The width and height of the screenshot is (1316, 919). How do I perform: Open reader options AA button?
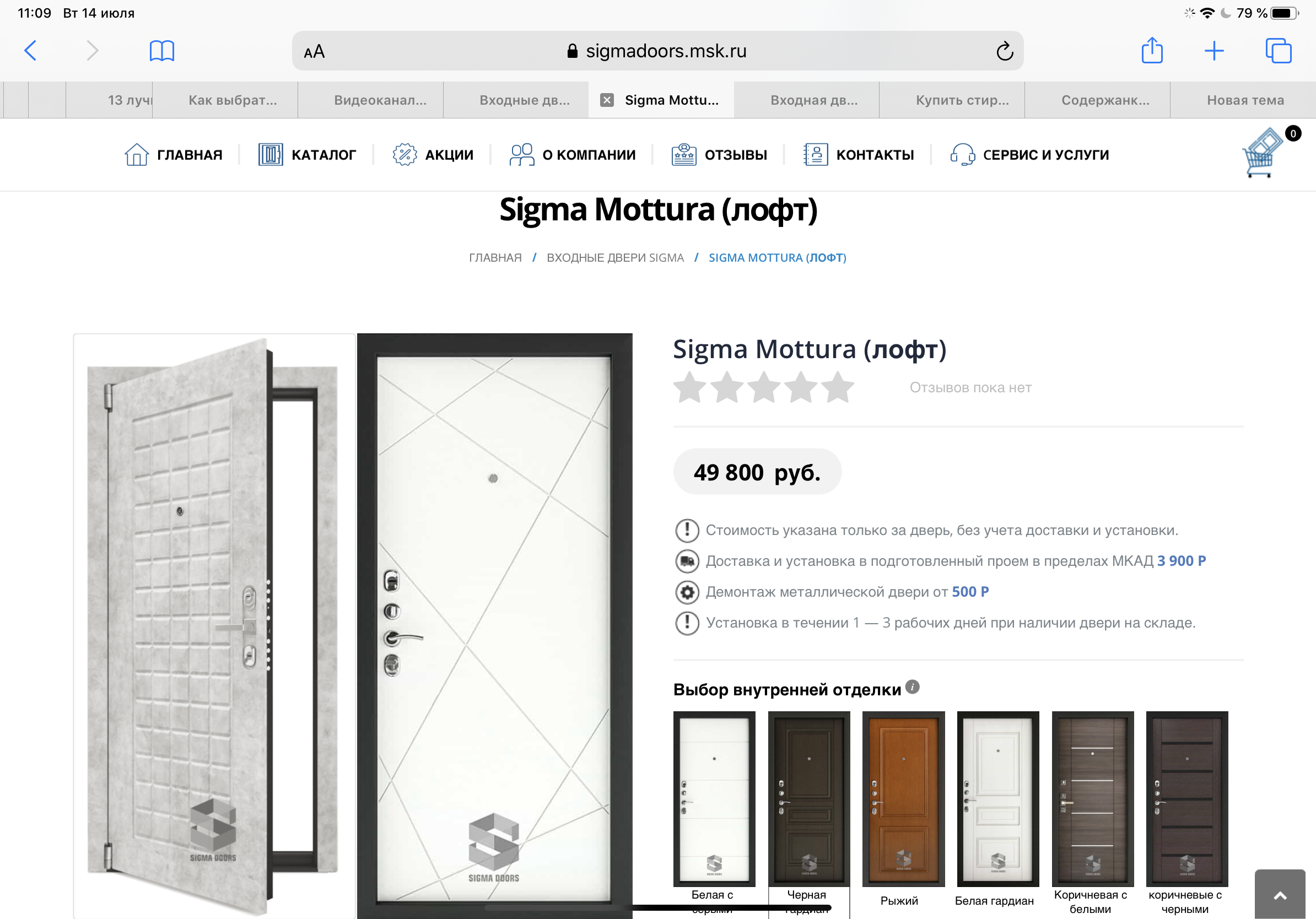pyautogui.click(x=314, y=52)
